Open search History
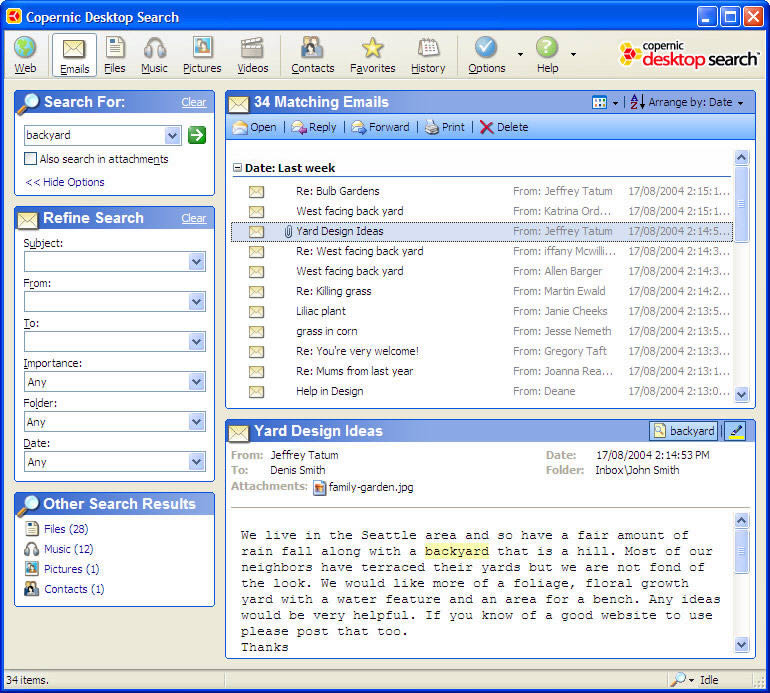The image size is (770, 693). pyautogui.click(x=428, y=55)
